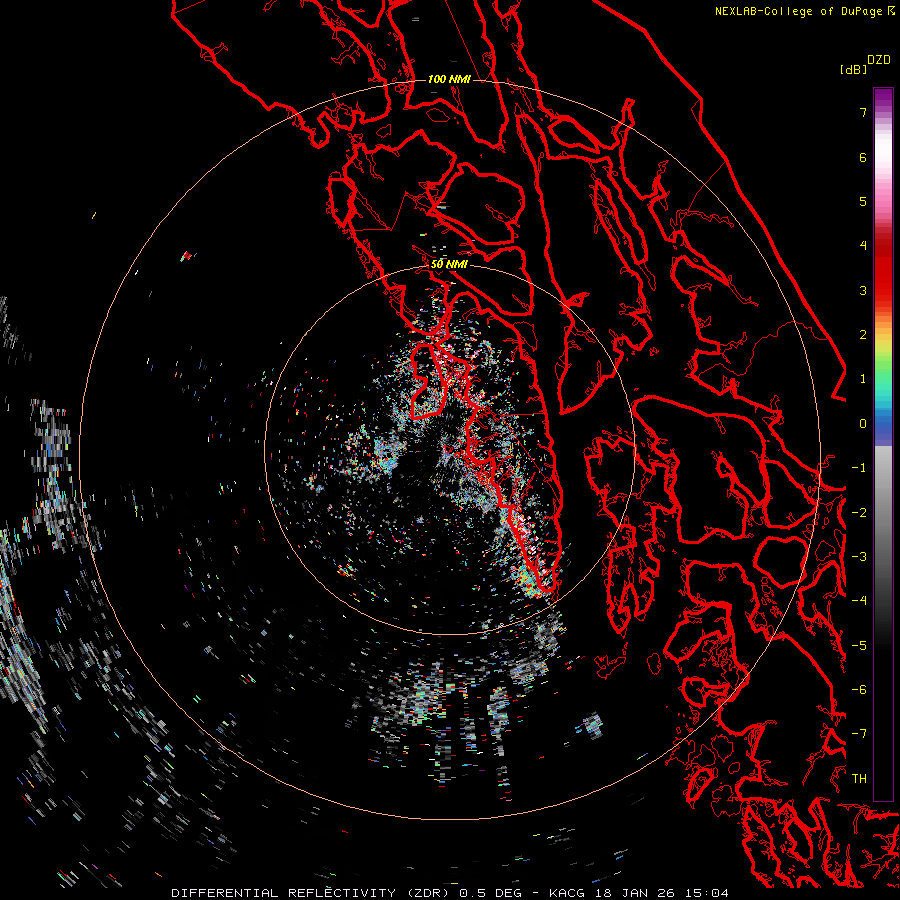Click the TH threshold label on scale
This screenshot has height=900, width=900.
(859, 779)
